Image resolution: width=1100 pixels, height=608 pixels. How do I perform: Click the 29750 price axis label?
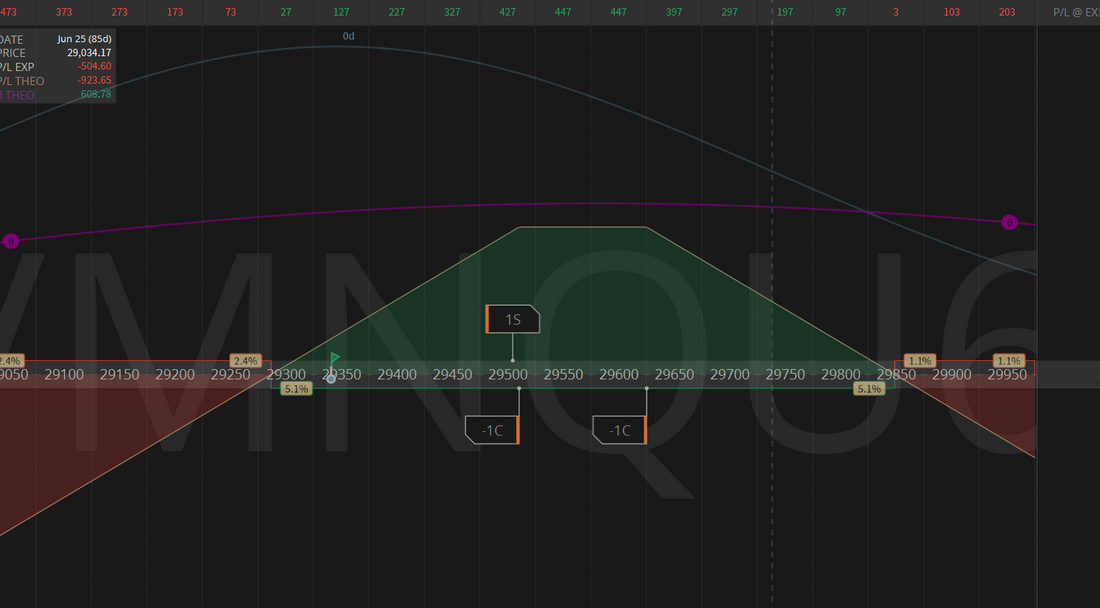tap(785, 374)
